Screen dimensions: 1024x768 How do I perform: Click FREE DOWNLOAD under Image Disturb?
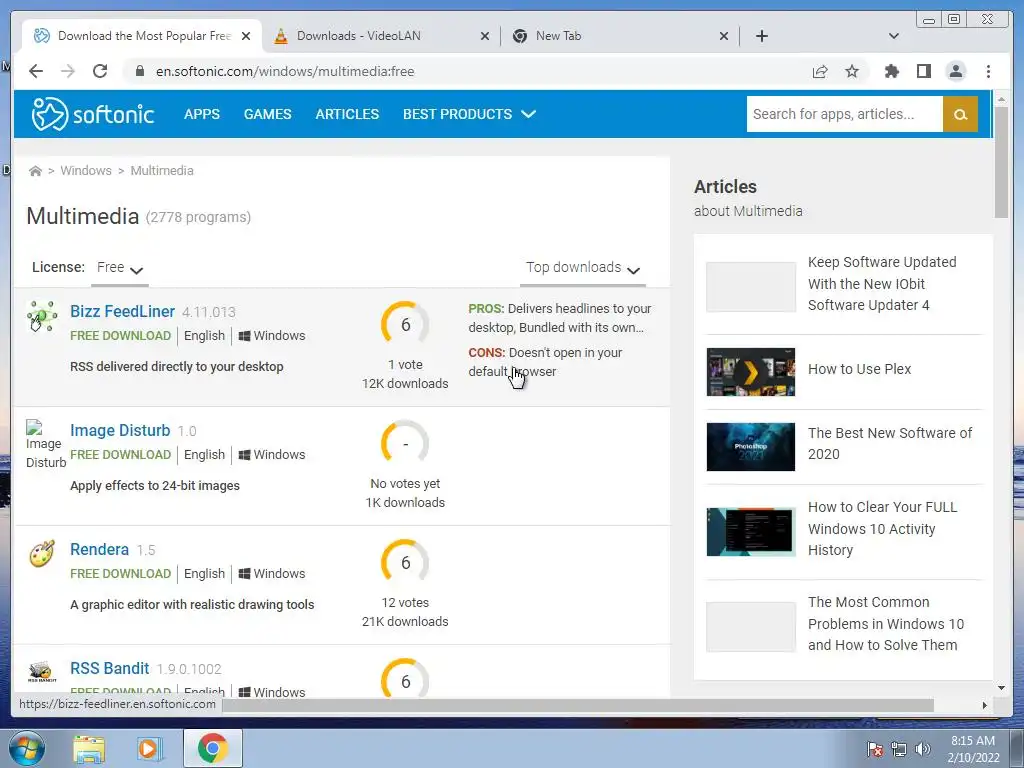(x=120, y=455)
